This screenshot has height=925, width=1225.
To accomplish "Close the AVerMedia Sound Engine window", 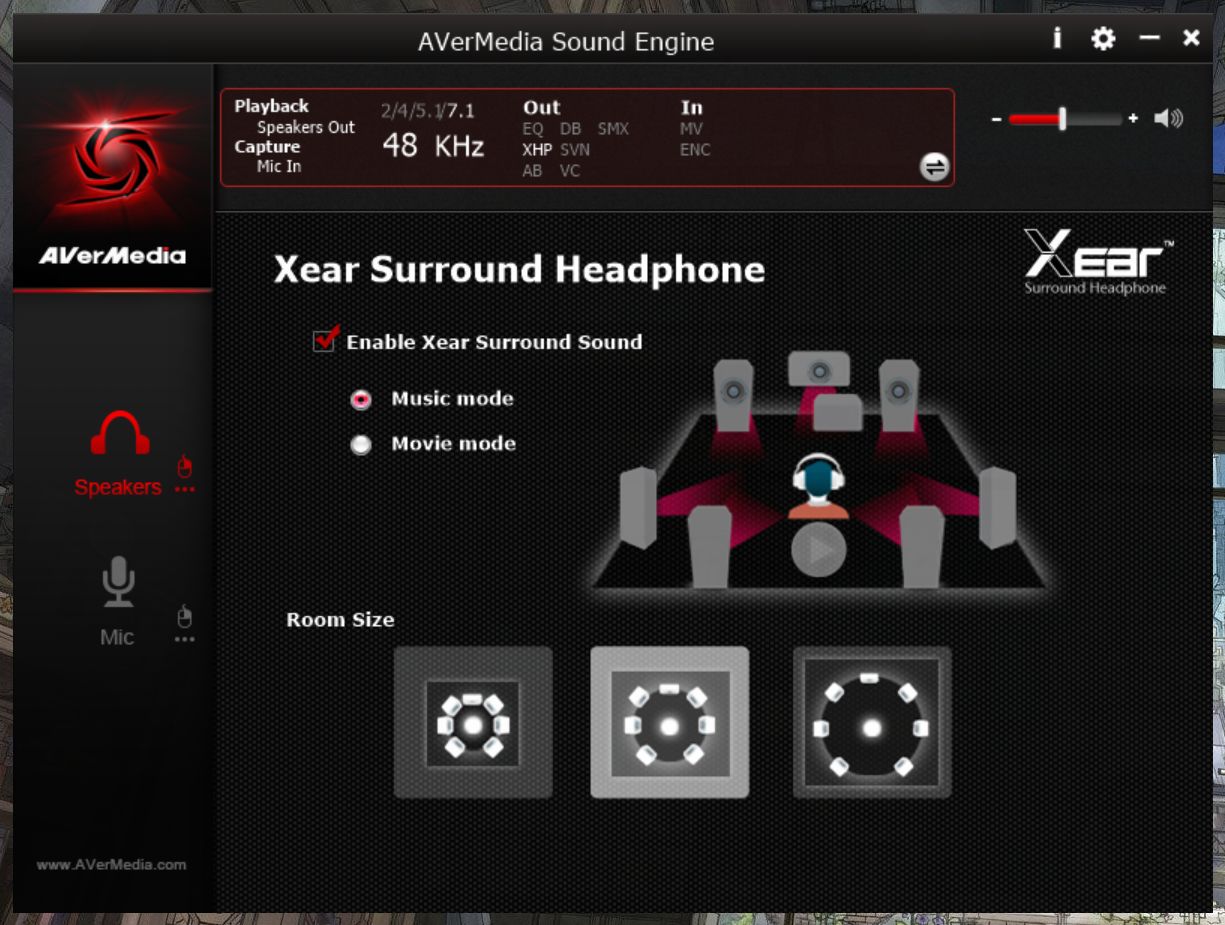I will (1191, 38).
